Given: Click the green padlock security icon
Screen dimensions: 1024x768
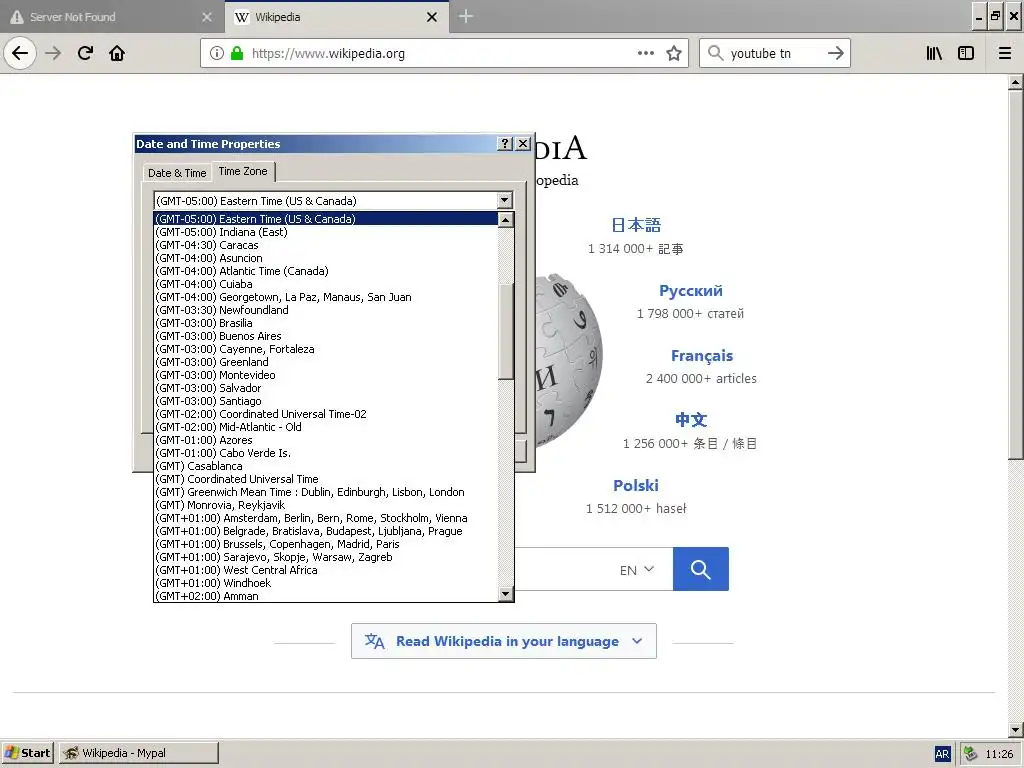Looking at the screenshot, I should [237, 53].
